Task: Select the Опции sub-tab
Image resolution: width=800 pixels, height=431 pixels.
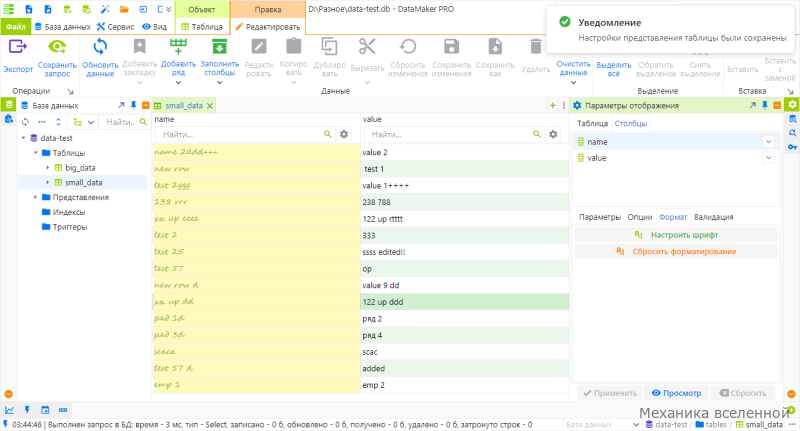Action: (x=640, y=217)
